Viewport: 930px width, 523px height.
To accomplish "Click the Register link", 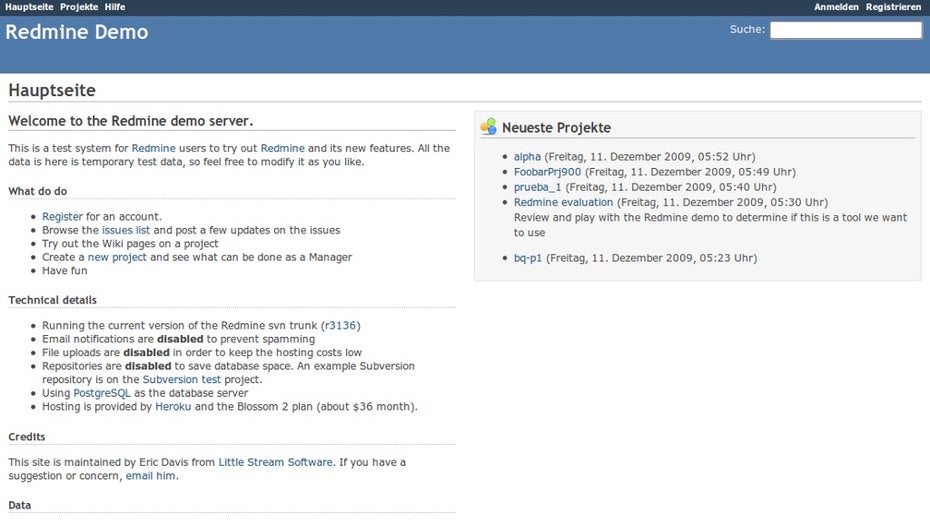I will (62, 217).
